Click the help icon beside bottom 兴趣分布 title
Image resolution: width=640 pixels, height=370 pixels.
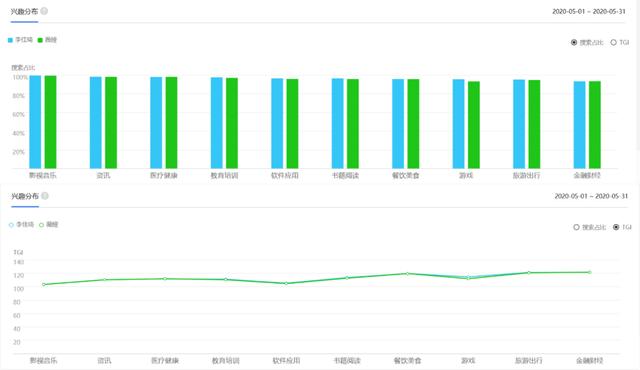(x=45, y=196)
